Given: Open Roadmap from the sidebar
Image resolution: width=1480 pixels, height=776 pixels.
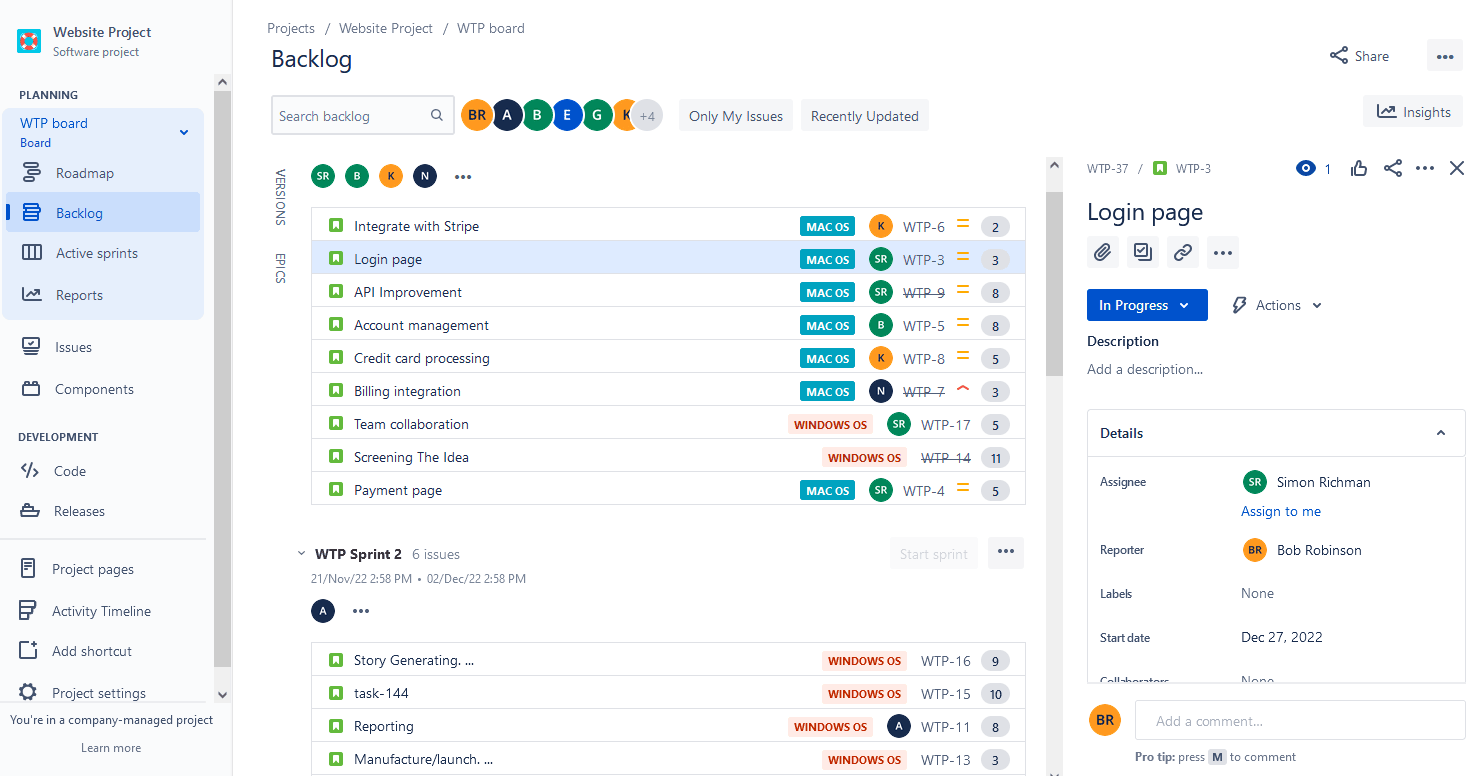Looking at the screenshot, I should [x=87, y=173].
